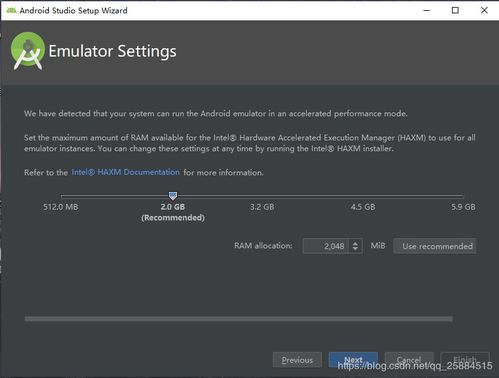Click the Use recommended button
The width and height of the screenshot is (499, 378).
(435, 246)
